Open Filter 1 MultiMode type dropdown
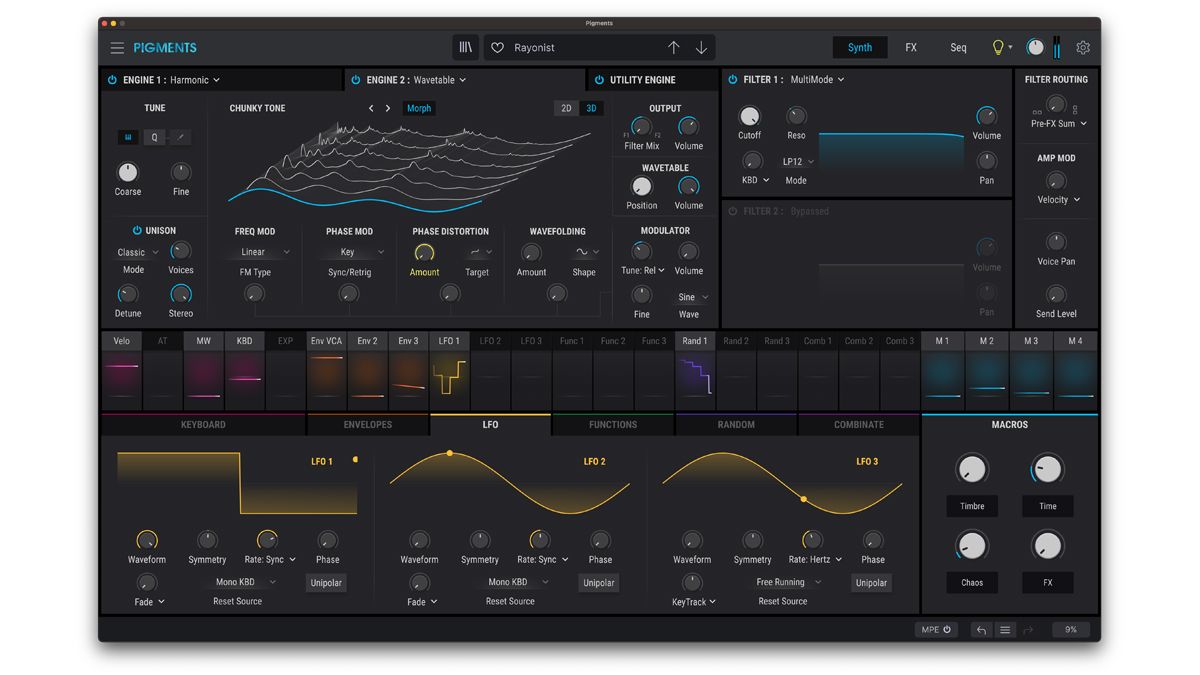The width and height of the screenshot is (1200, 675). pyautogui.click(x=817, y=79)
